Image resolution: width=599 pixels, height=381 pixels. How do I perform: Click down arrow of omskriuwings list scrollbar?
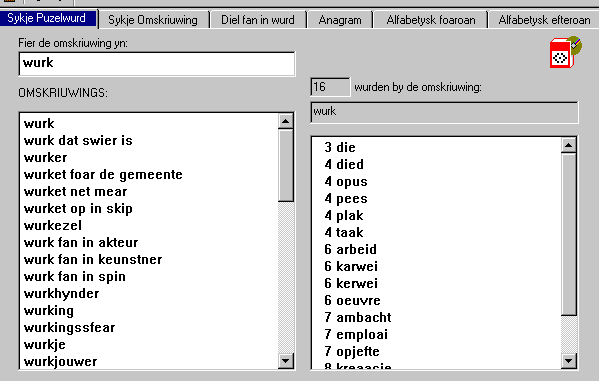tap(286, 360)
